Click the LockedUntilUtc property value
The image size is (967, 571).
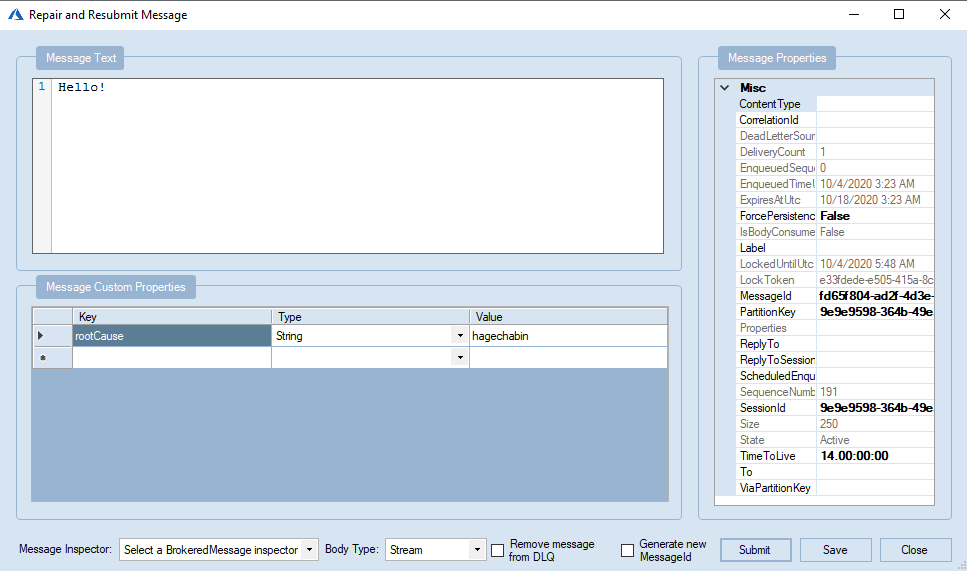pos(875,264)
